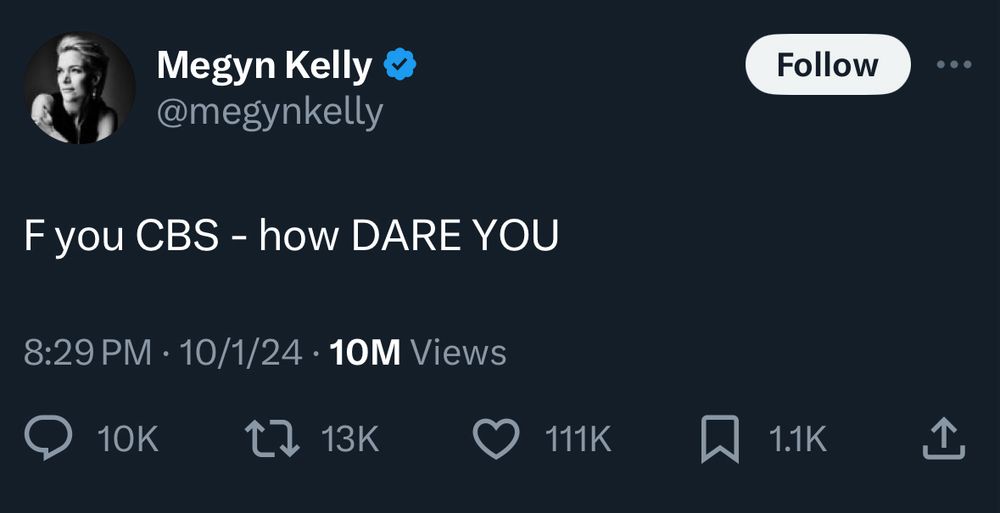
Task: Click the 13K reposts count
Action: pyautogui.click(x=350, y=439)
